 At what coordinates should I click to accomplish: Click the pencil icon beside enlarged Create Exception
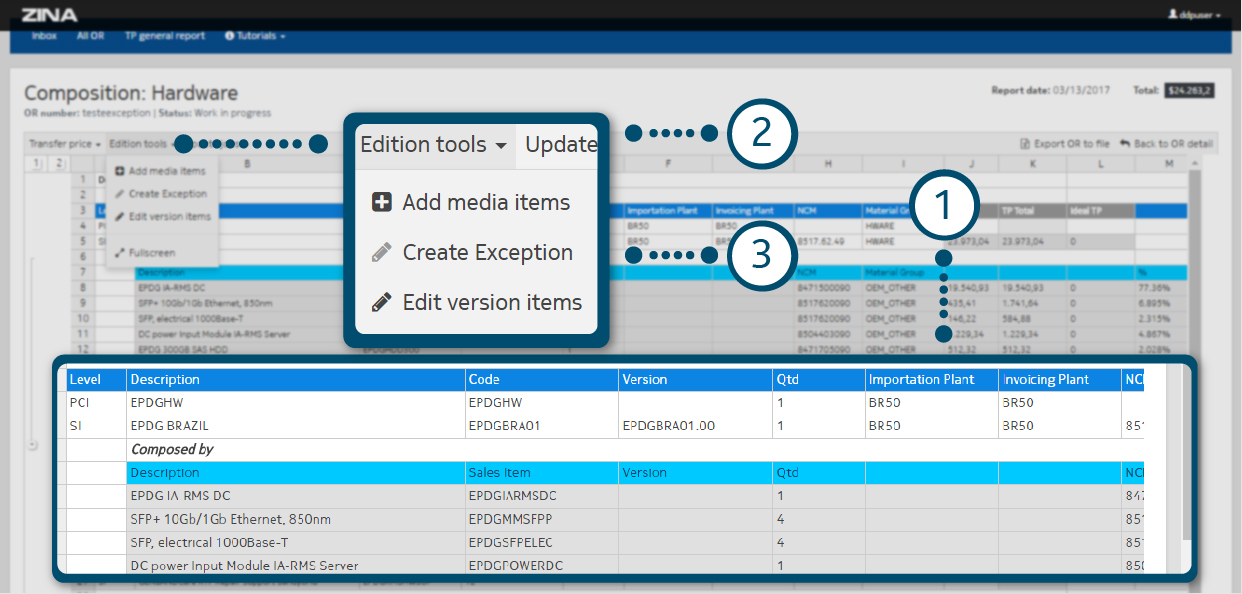[x=381, y=253]
